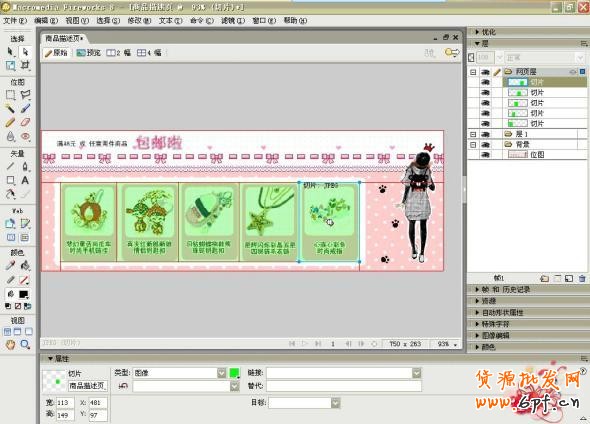This screenshot has width=590, height=424.
Task: Click the 2 幅 two-up view button
Action: tap(119, 53)
